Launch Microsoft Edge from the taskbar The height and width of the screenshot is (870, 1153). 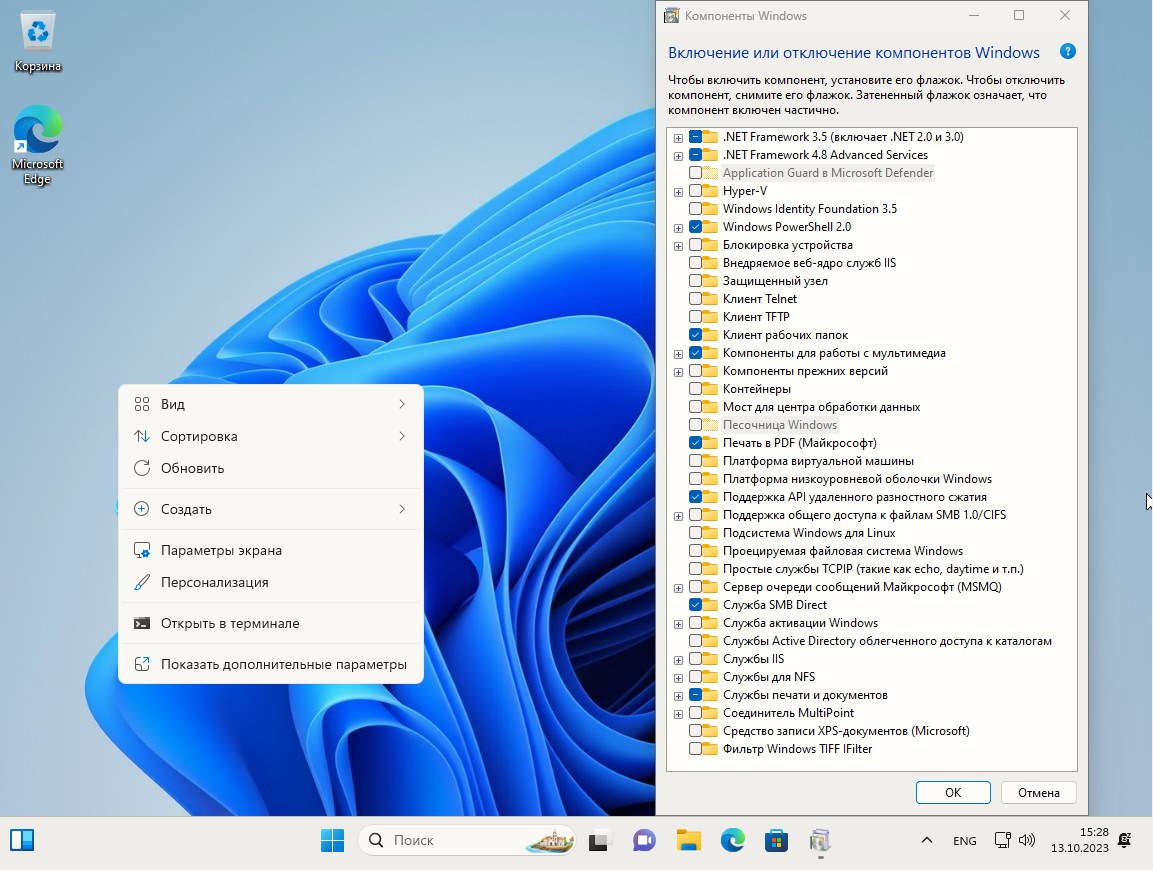(732, 840)
